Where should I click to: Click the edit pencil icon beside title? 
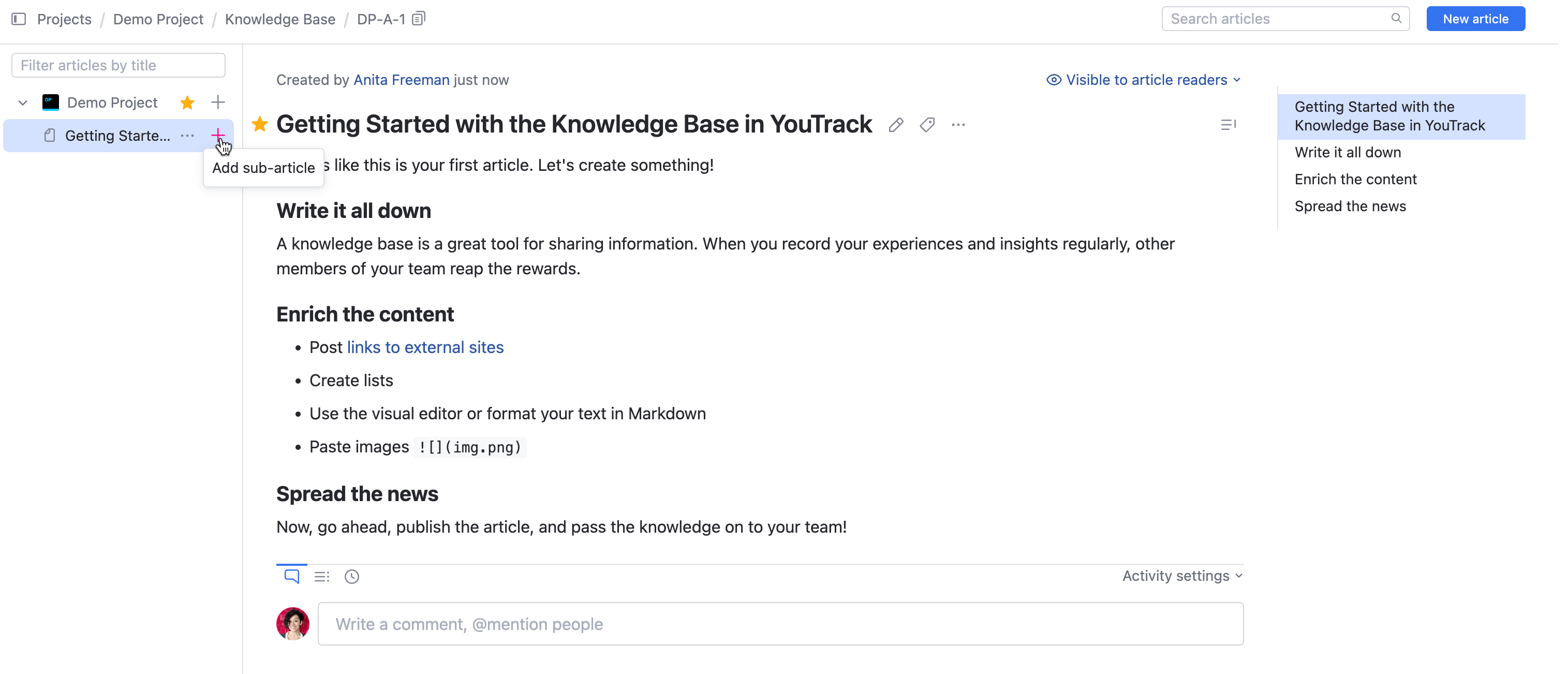pyautogui.click(x=895, y=125)
